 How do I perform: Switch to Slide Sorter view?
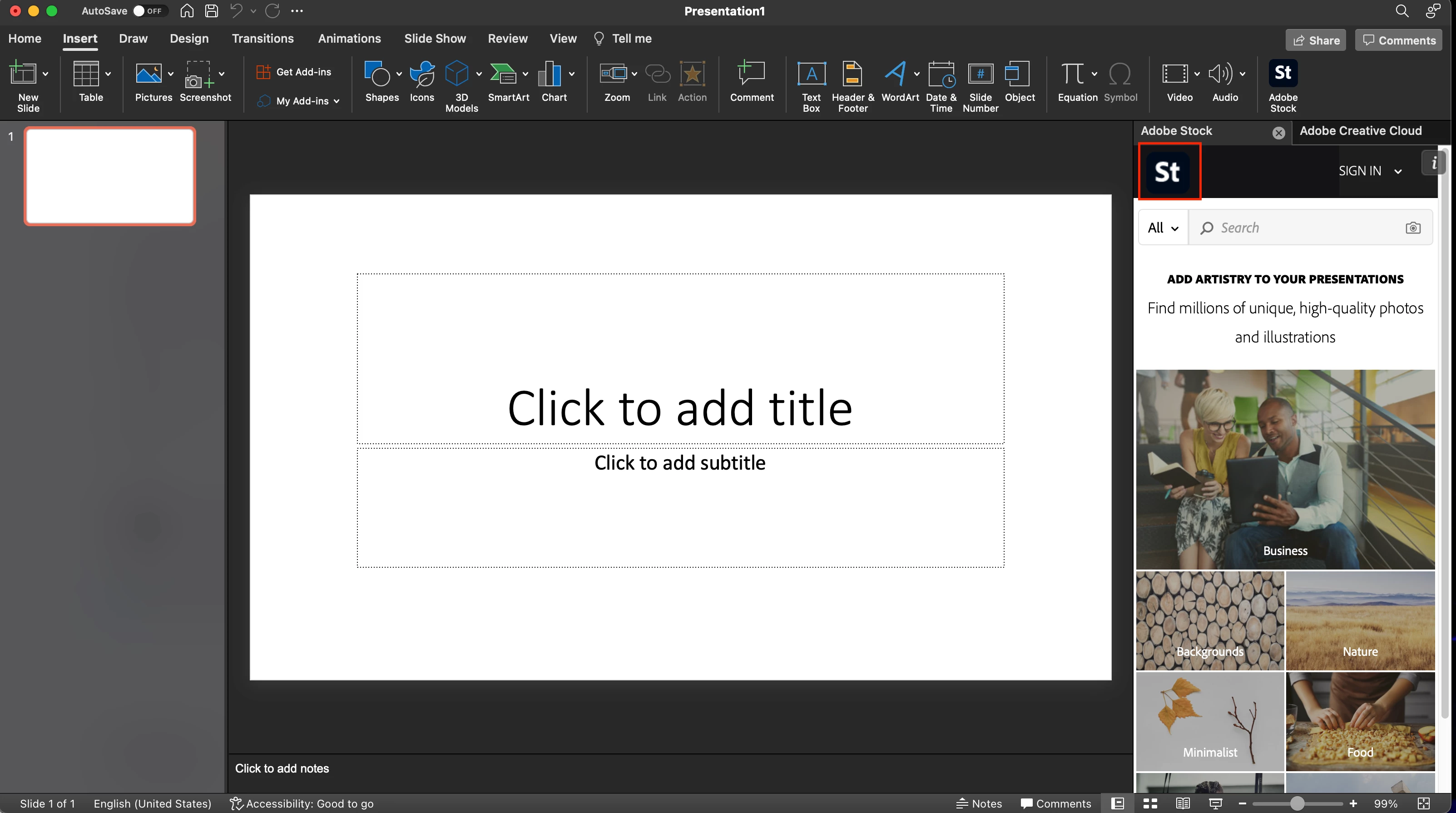pos(1150,803)
